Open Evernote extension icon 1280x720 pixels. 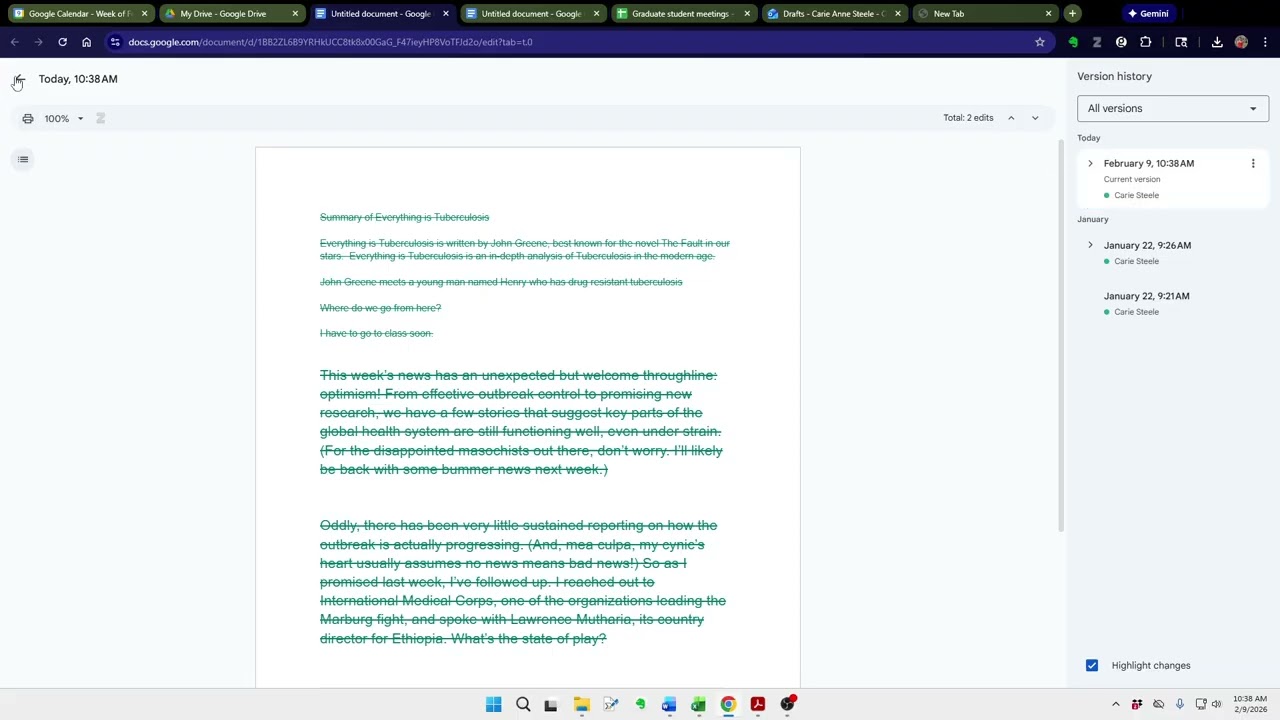(1073, 42)
